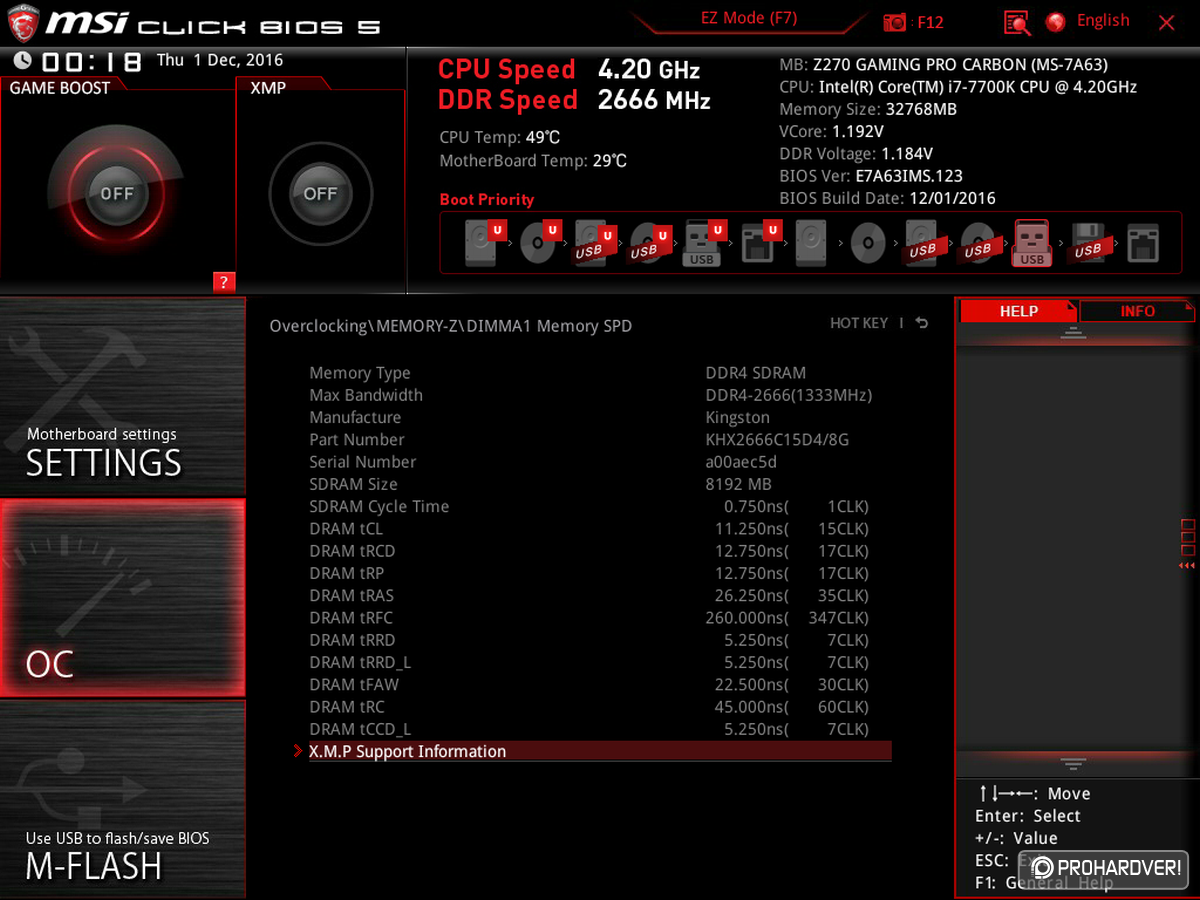
Task: Click the BIOS Ver E7A63IMS.123 entry
Action: pos(871,176)
